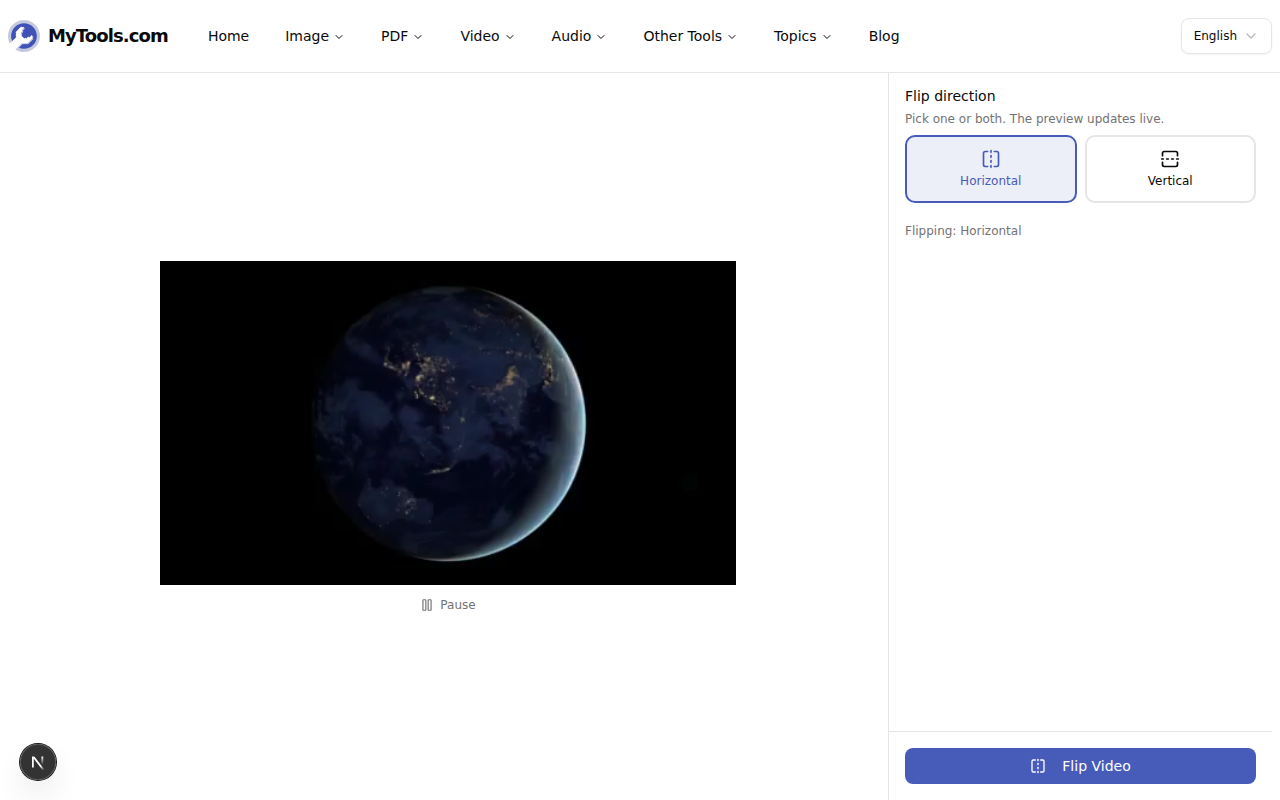
Task: Open the MyTools.com home brand link
Action: click(x=88, y=36)
